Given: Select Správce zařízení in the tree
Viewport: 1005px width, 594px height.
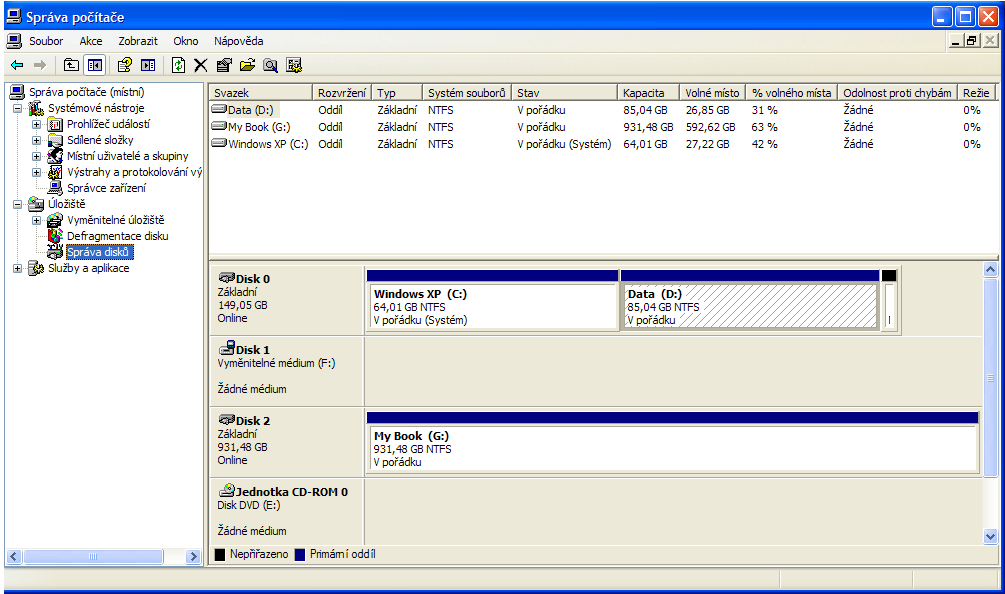Looking at the screenshot, I should pyautogui.click(x=106, y=188).
